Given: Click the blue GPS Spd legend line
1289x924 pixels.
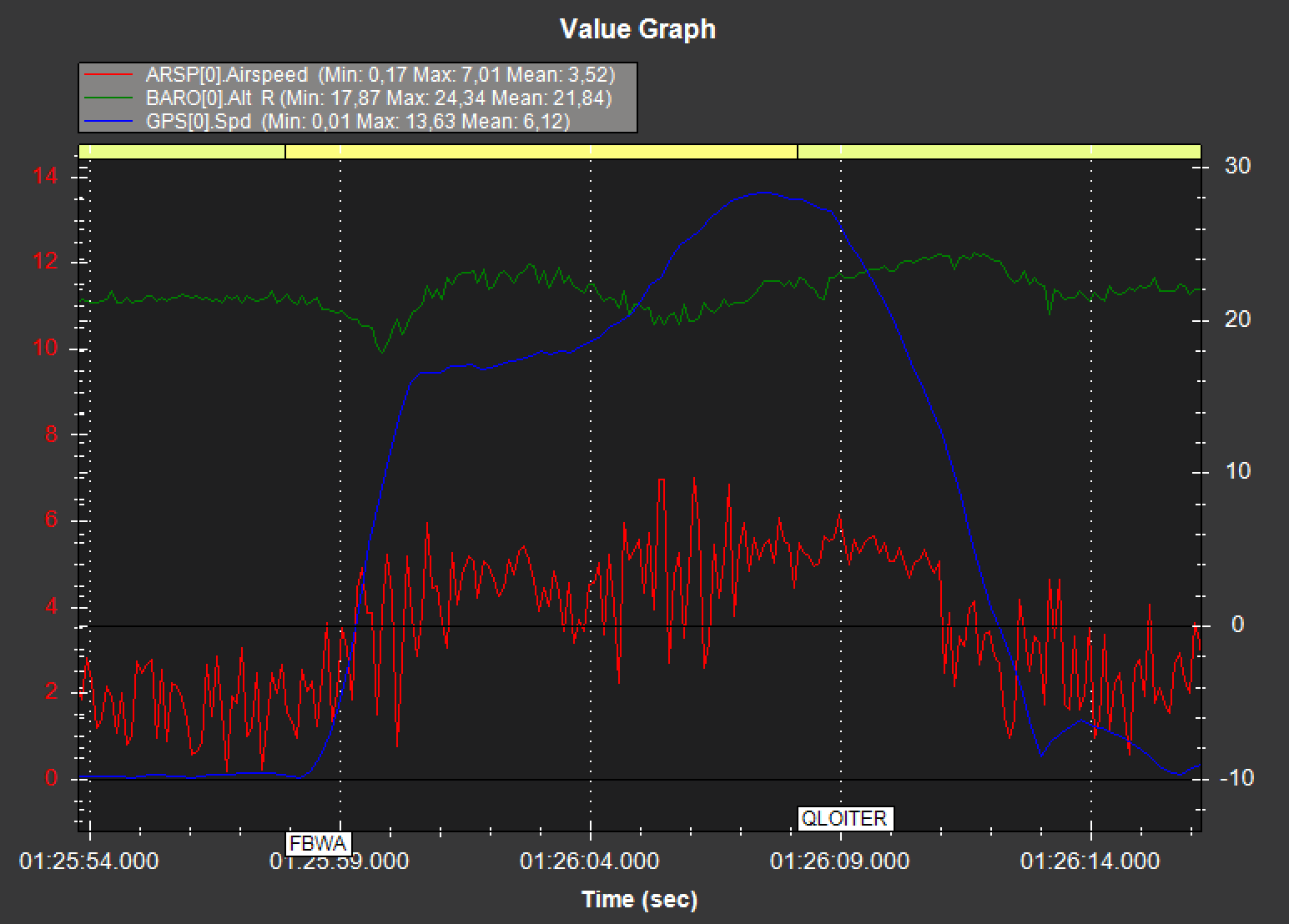Looking at the screenshot, I should tap(108, 122).
